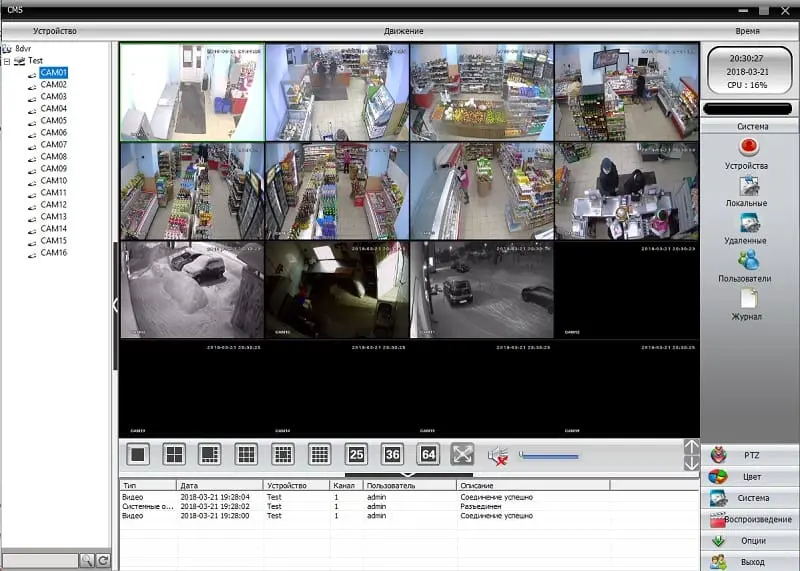Collapse the left device panel arrow
Screen dimensions: 800x571
(x=115, y=305)
